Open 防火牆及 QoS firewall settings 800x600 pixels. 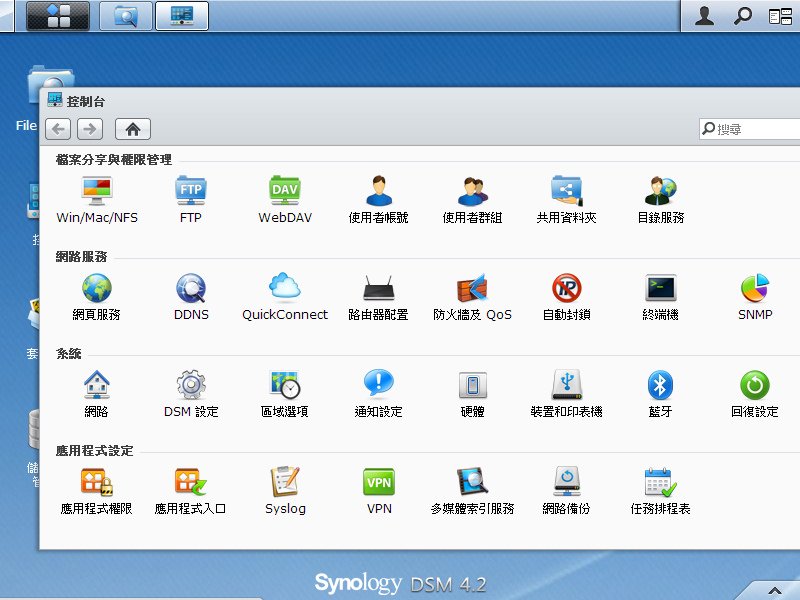(472, 297)
